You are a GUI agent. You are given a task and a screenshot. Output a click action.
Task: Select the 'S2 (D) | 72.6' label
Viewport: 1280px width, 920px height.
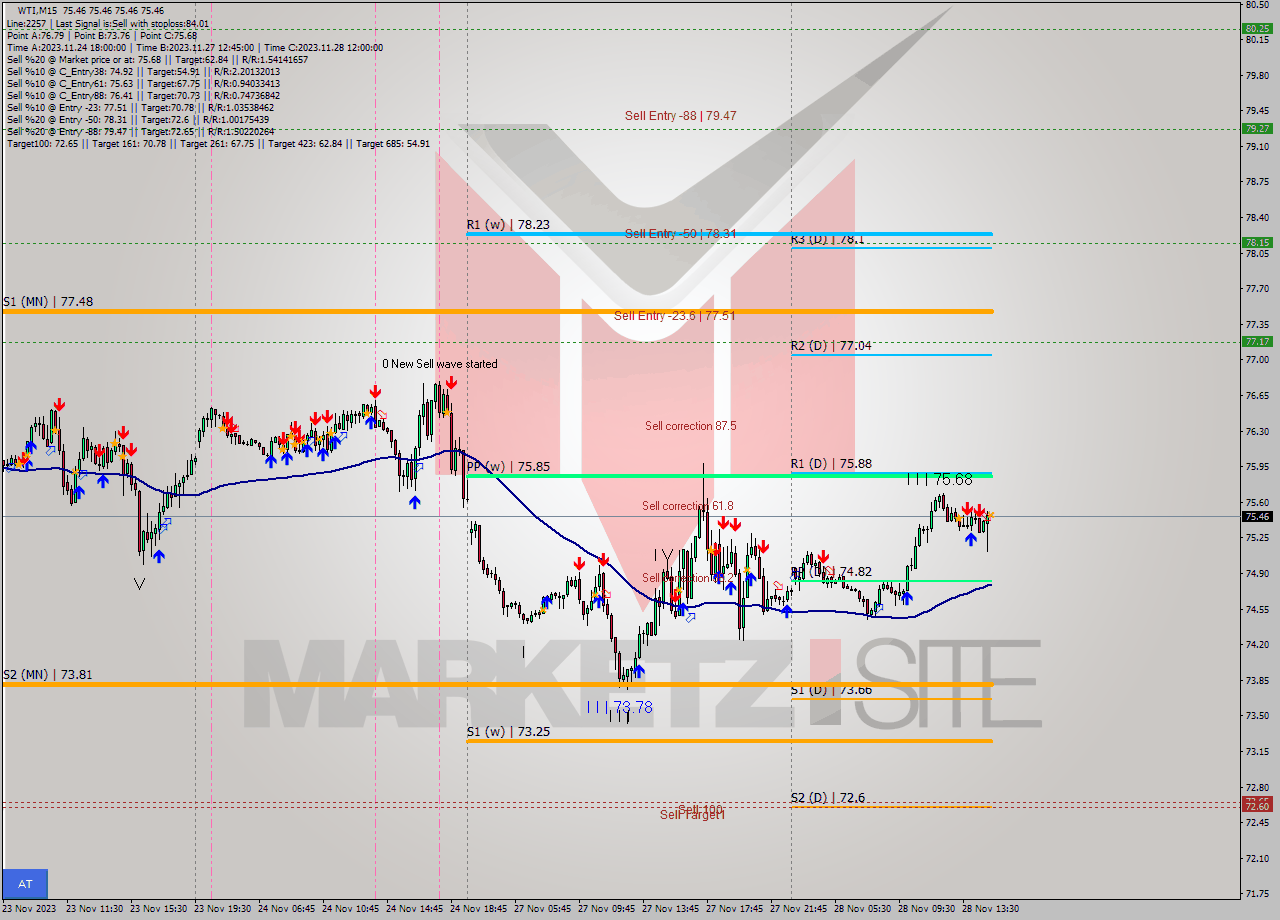827,798
